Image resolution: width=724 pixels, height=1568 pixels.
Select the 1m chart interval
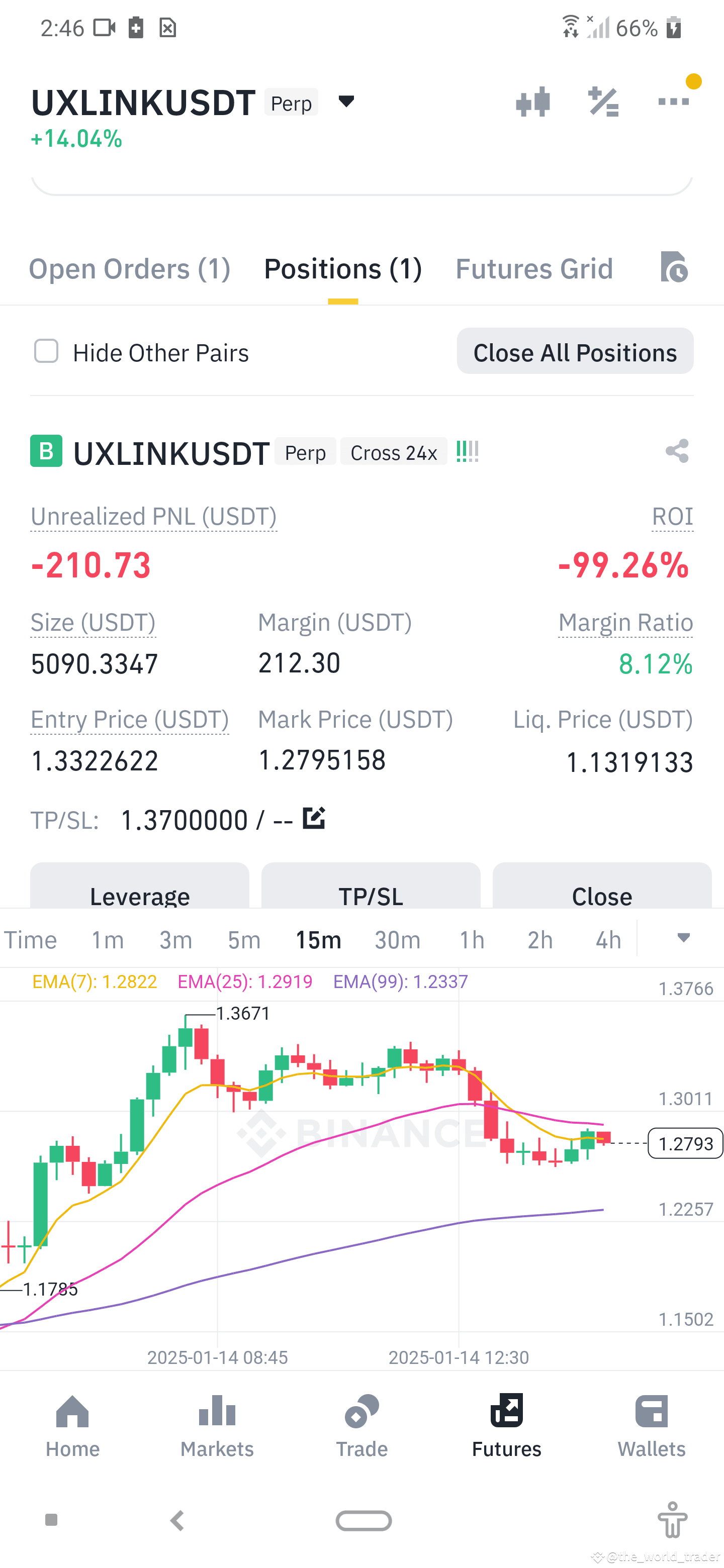(x=108, y=940)
